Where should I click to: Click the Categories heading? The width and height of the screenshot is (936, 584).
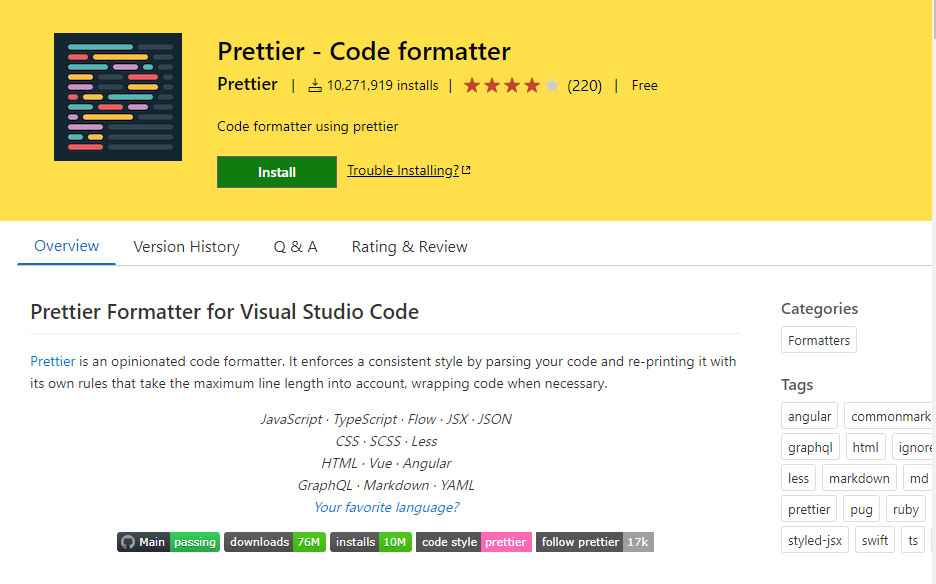[x=819, y=309]
